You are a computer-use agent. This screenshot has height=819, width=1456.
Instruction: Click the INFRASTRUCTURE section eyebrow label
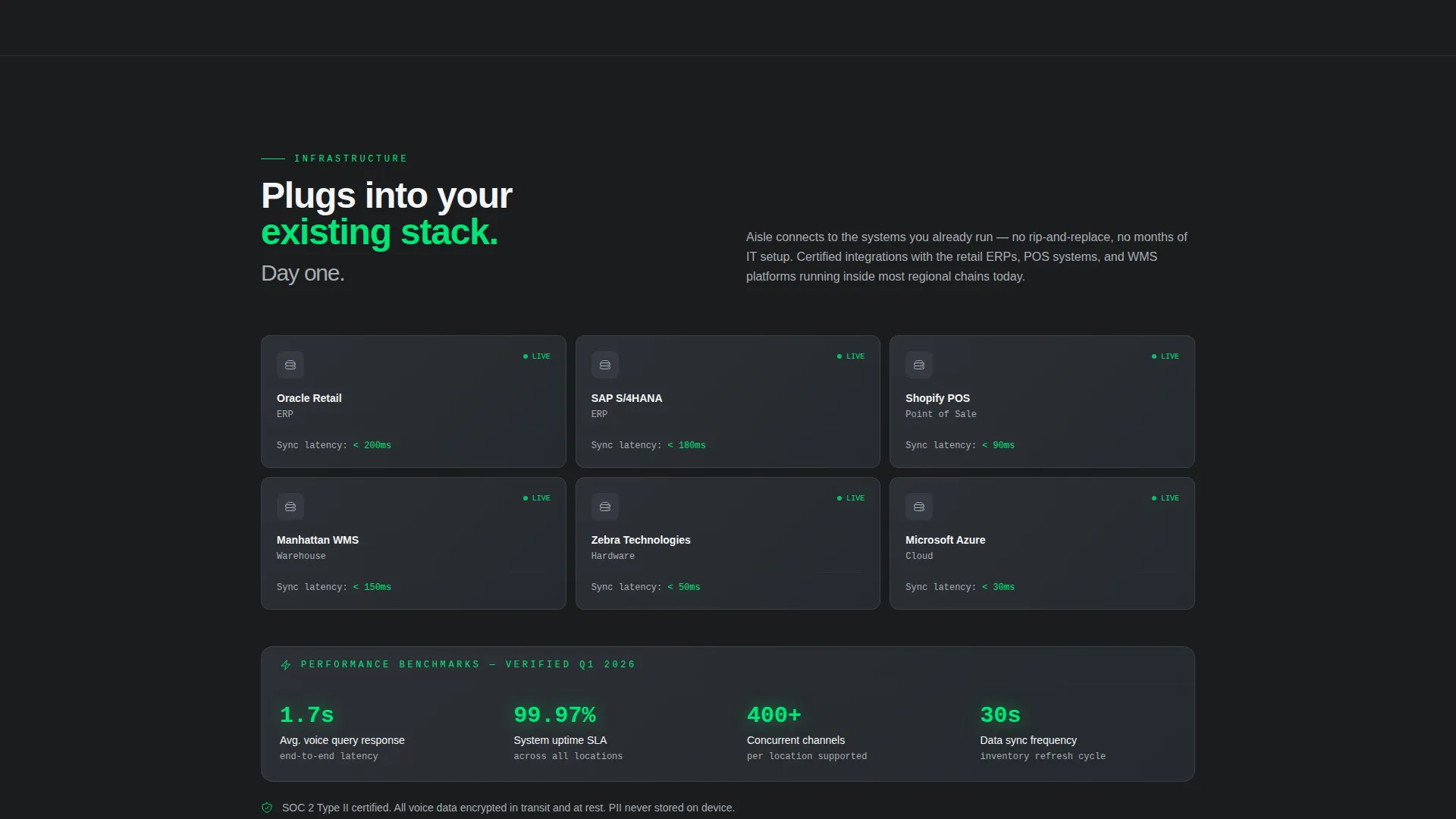(x=351, y=158)
